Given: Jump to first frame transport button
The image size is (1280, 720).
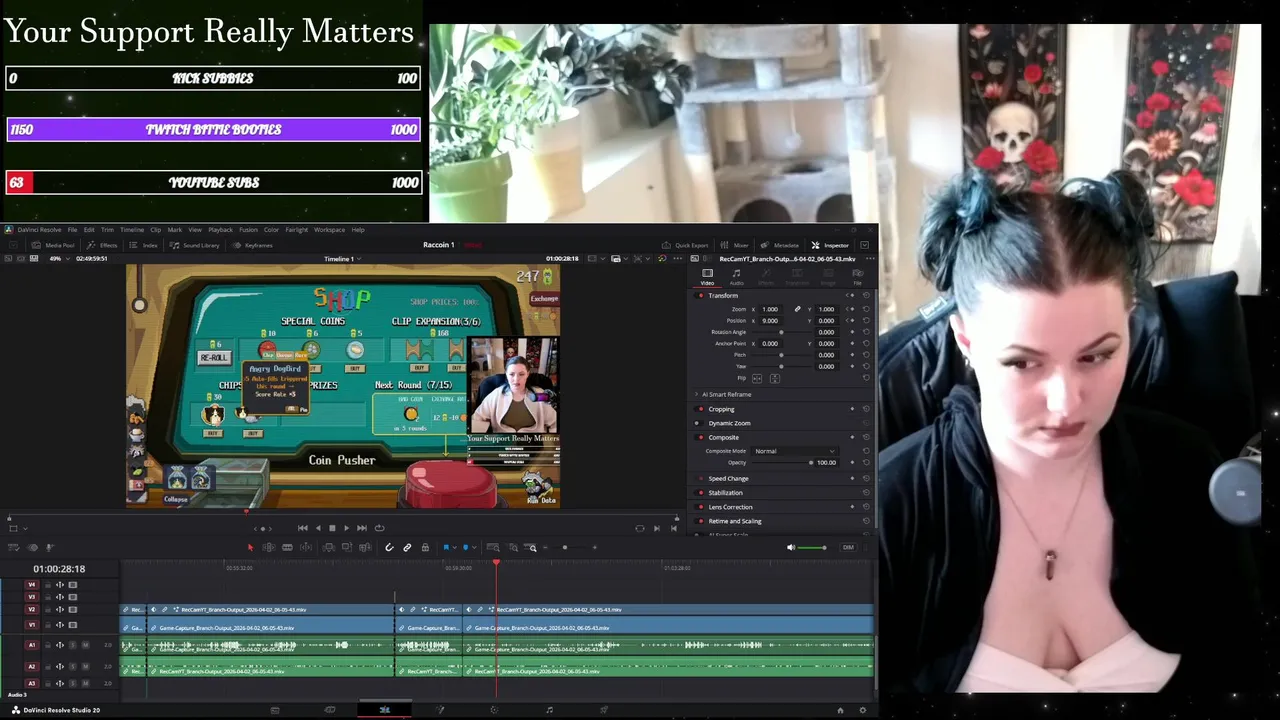Looking at the screenshot, I should click(303, 528).
